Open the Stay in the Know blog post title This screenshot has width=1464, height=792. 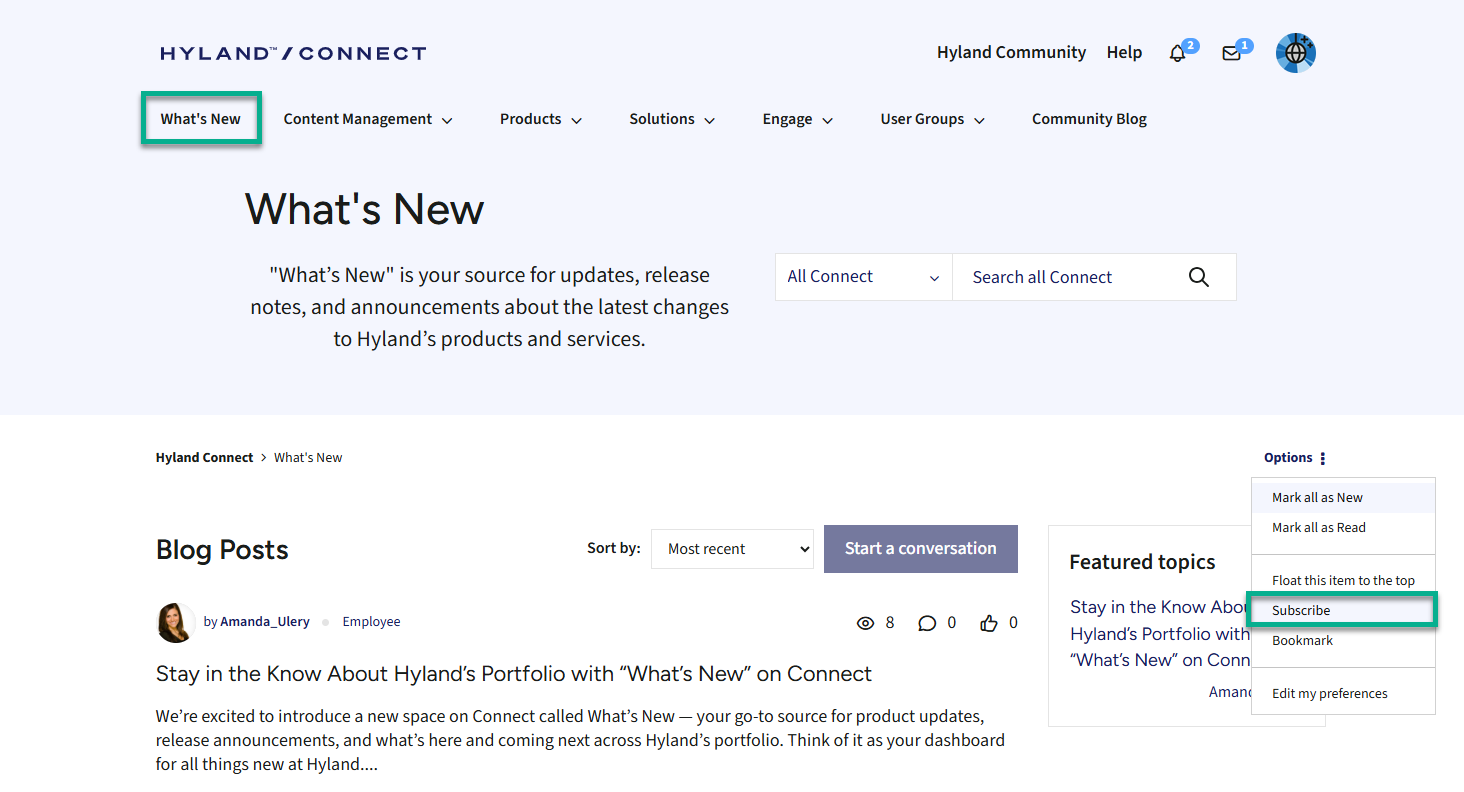coord(514,674)
